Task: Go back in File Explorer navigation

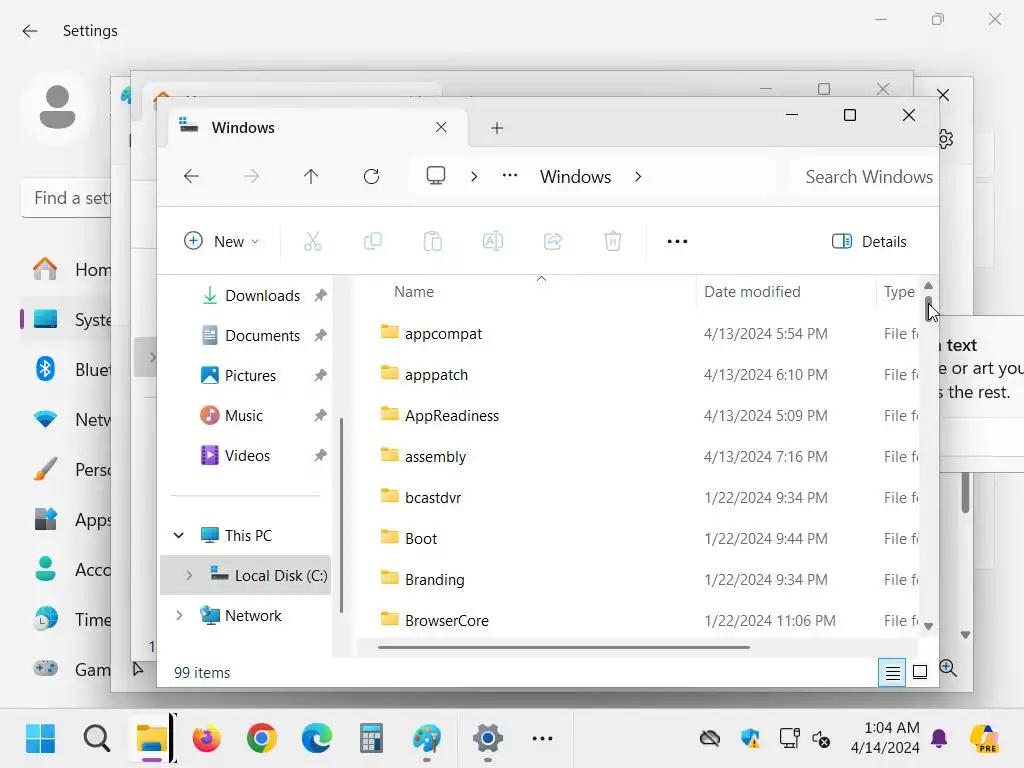Action: (x=191, y=176)
